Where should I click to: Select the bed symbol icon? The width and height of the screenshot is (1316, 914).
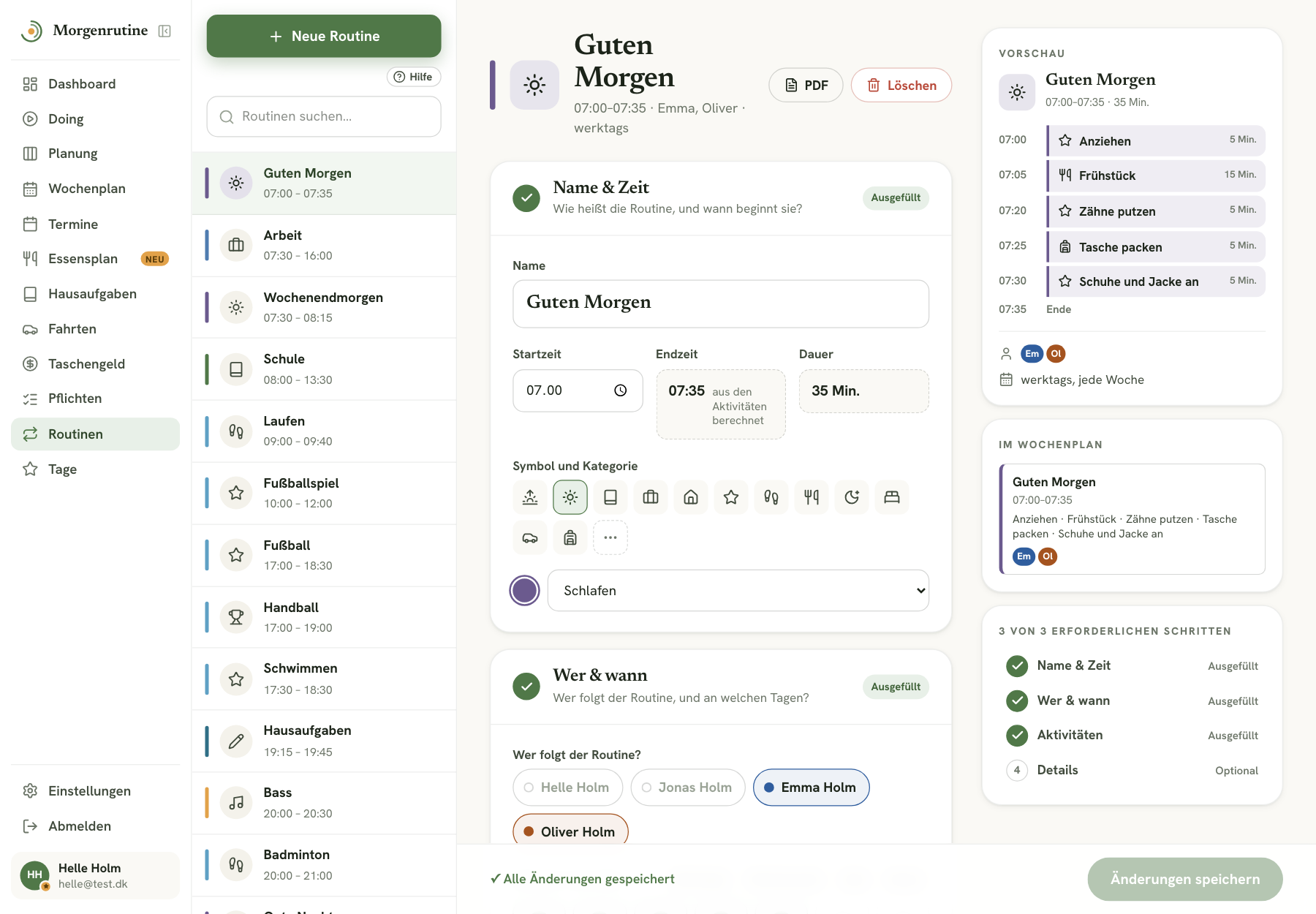click(892, 497)
